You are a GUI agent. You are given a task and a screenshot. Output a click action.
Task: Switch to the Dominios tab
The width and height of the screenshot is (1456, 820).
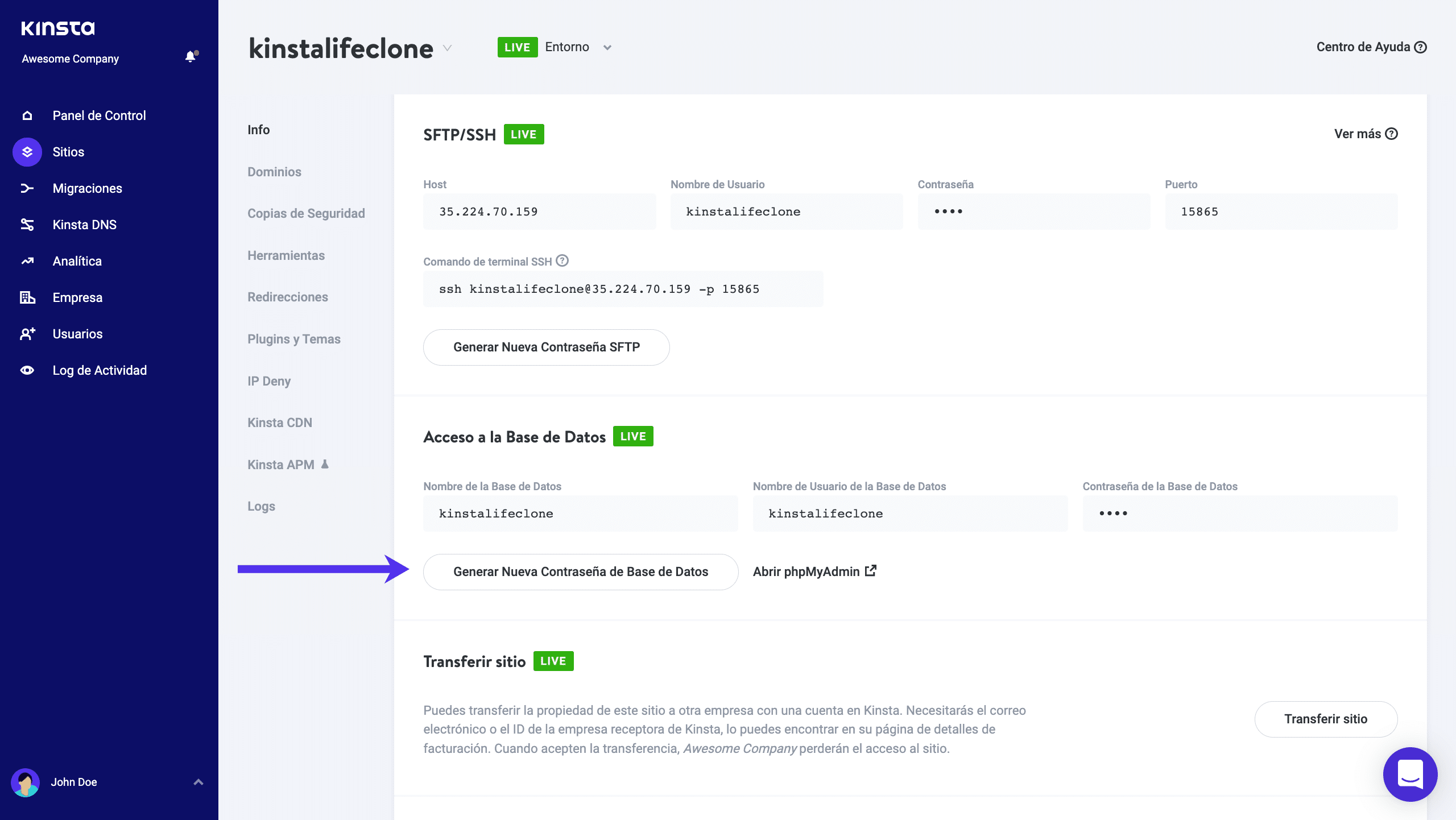(x=274, y=172)
